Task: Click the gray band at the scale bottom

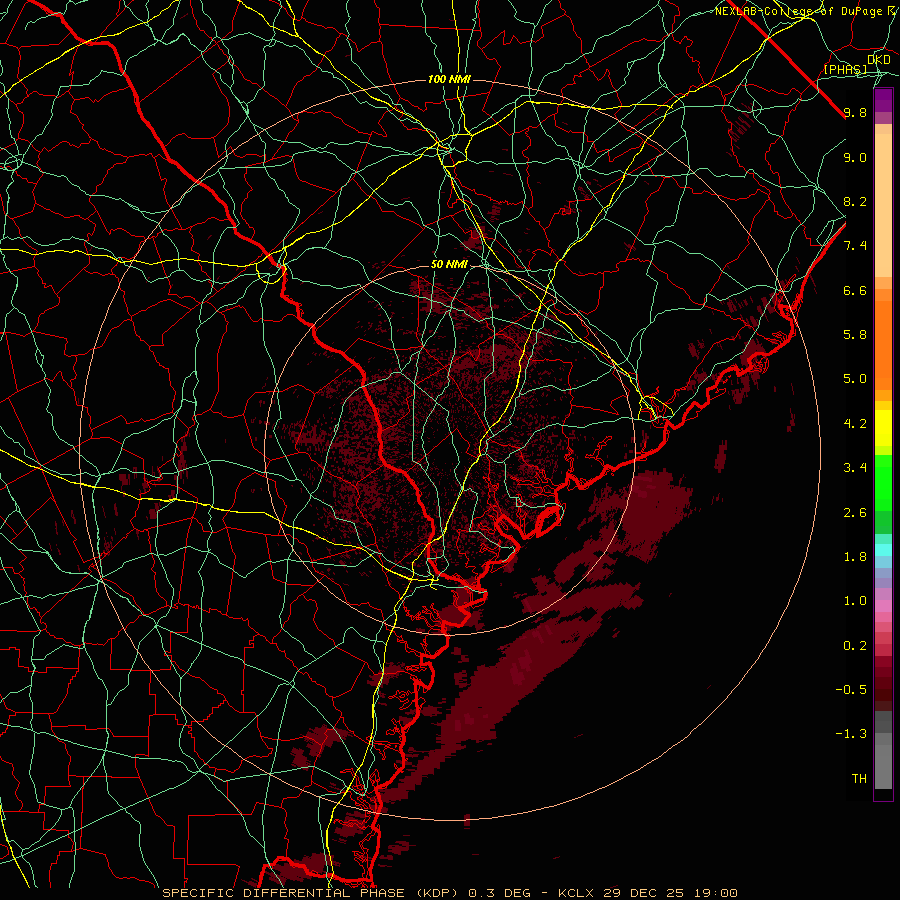Action: (883, 749)
